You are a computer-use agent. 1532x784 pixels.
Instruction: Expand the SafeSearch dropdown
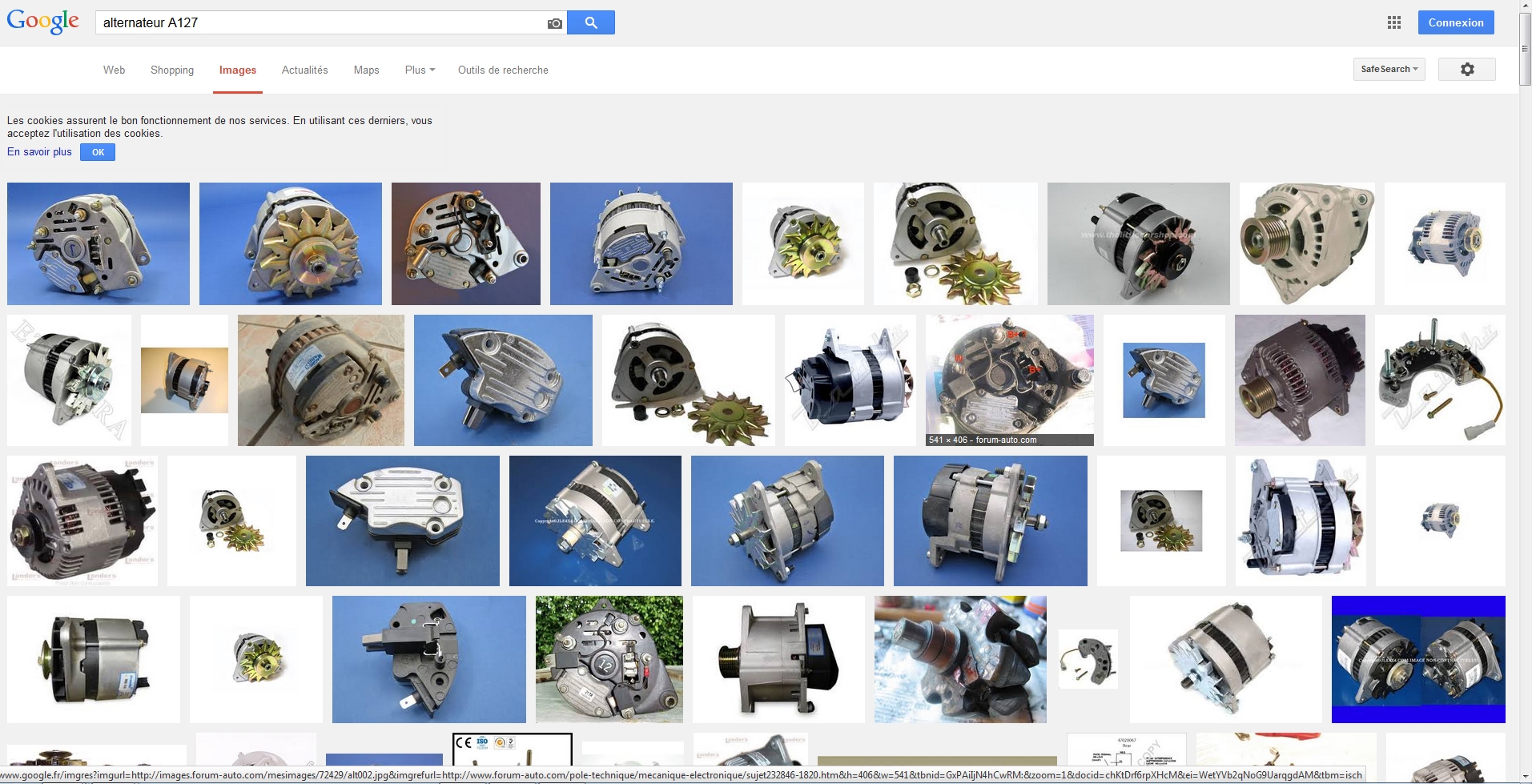[1389, 70]
